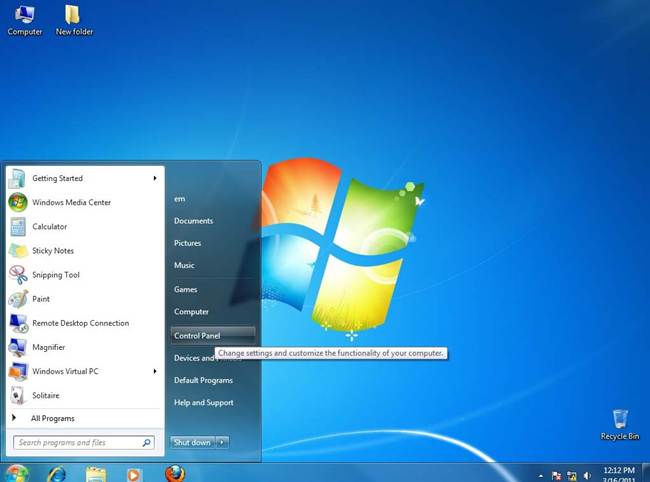
Task: Open Remote Desktop Connection icon
Action: pos(18,323)
